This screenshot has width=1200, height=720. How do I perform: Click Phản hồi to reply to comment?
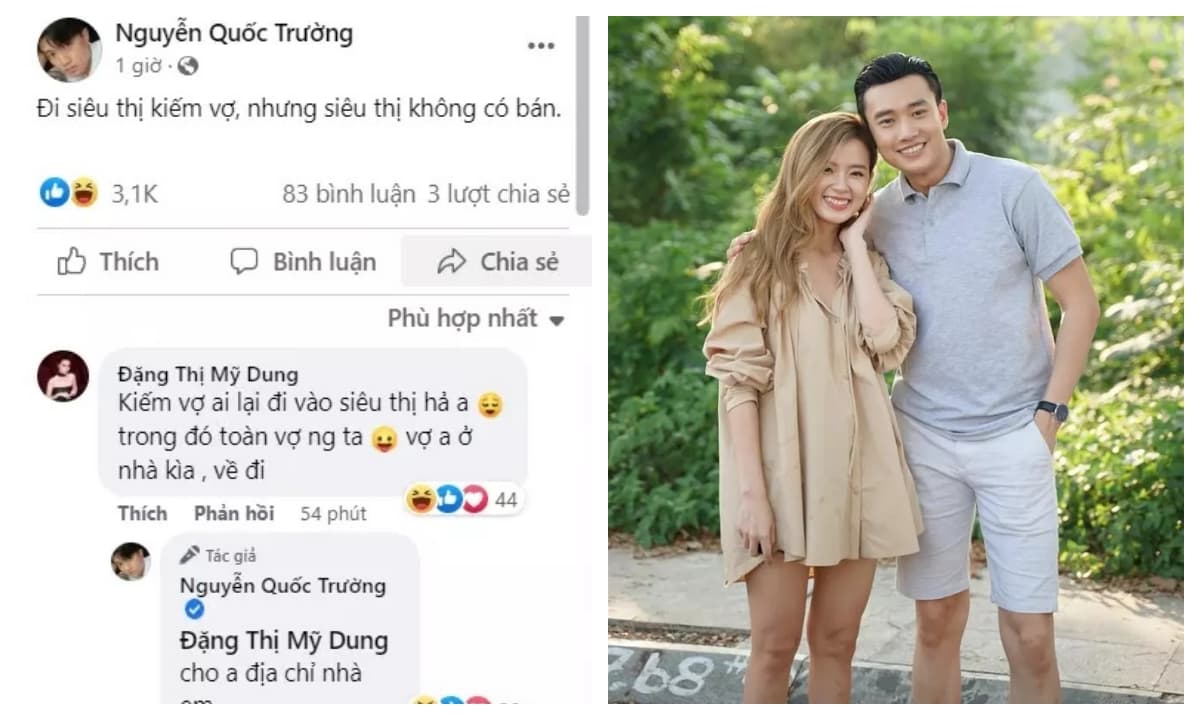pyautogui.click(x=234, y=513)
